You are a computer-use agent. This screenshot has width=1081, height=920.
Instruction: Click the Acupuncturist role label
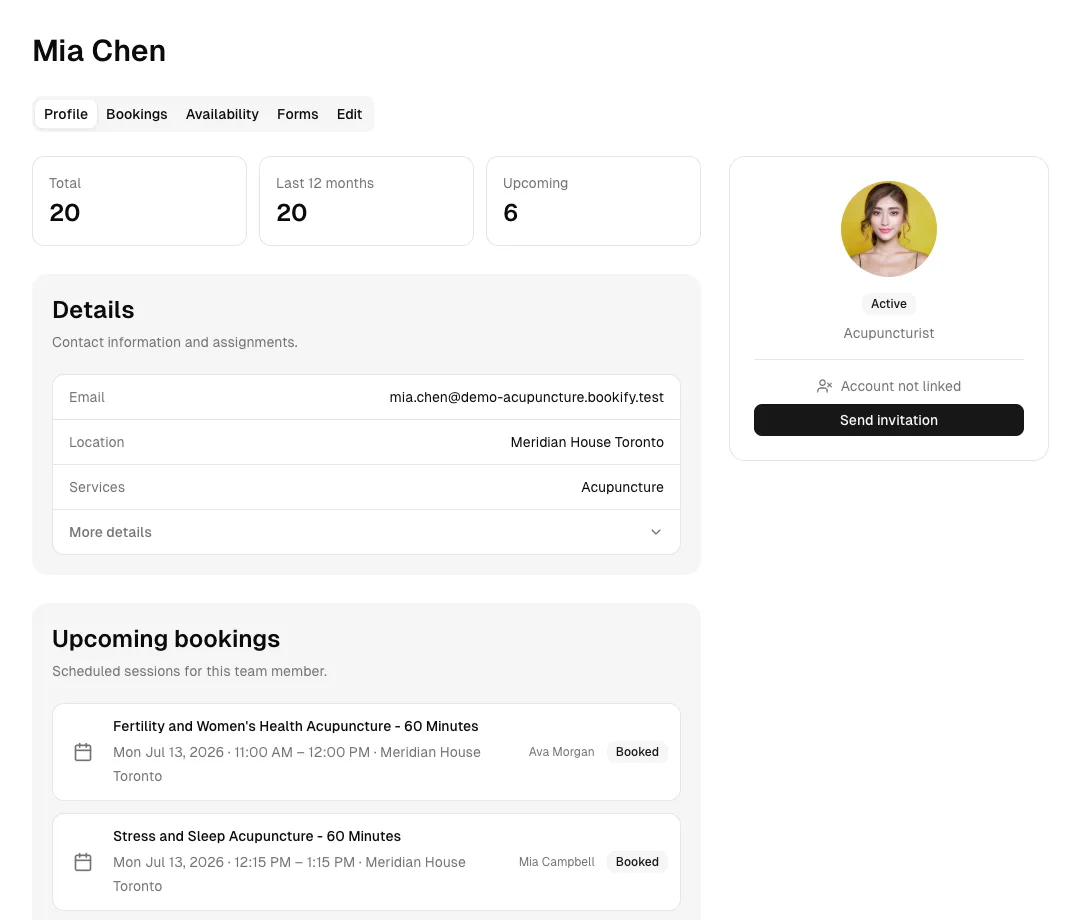(x=888, y=333)
